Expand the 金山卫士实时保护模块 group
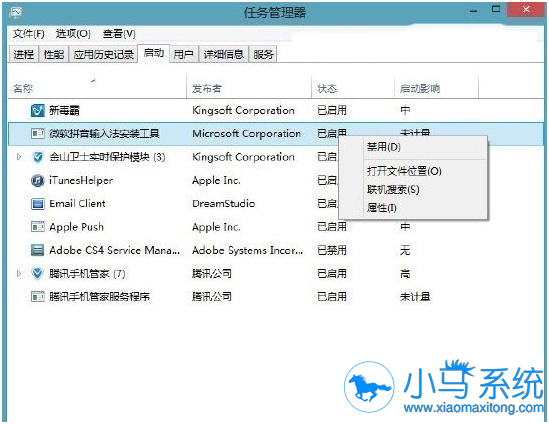Screen dimensions: 549x424 pyautogui.click(x=19, y=157)
